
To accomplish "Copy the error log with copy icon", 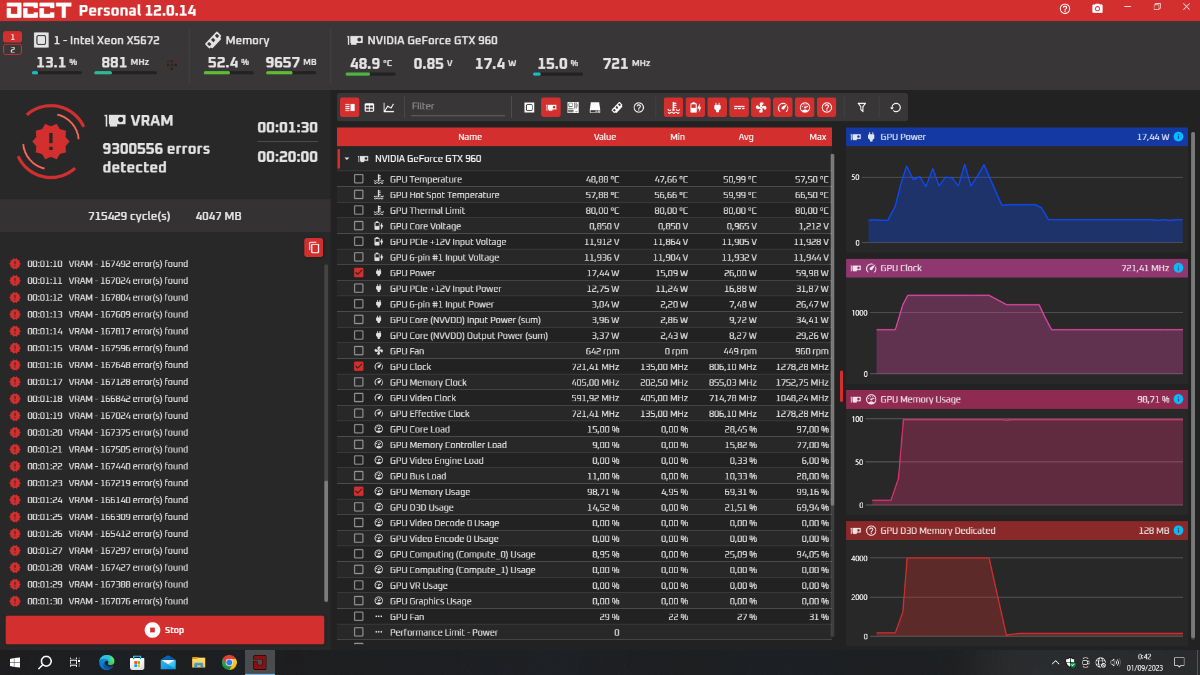I will coord(313,247).
